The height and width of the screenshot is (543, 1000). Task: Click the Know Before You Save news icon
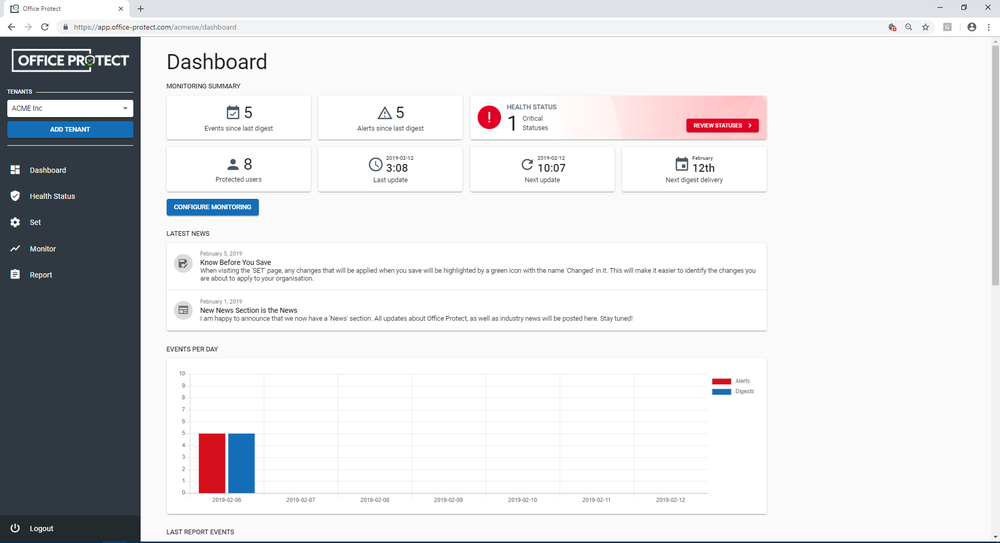pyautogui.click(x=183, y=263)
